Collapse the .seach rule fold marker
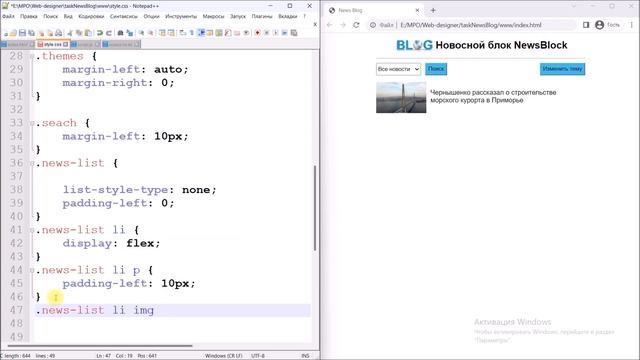This screenshot has width=640, height=360. 31,123
